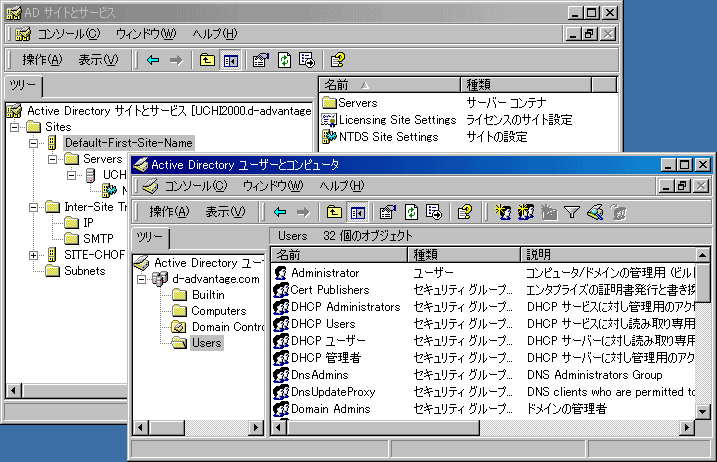Click Up one level icon in Sites and Services
Screen dimensions: 717x462
point(207,60)
